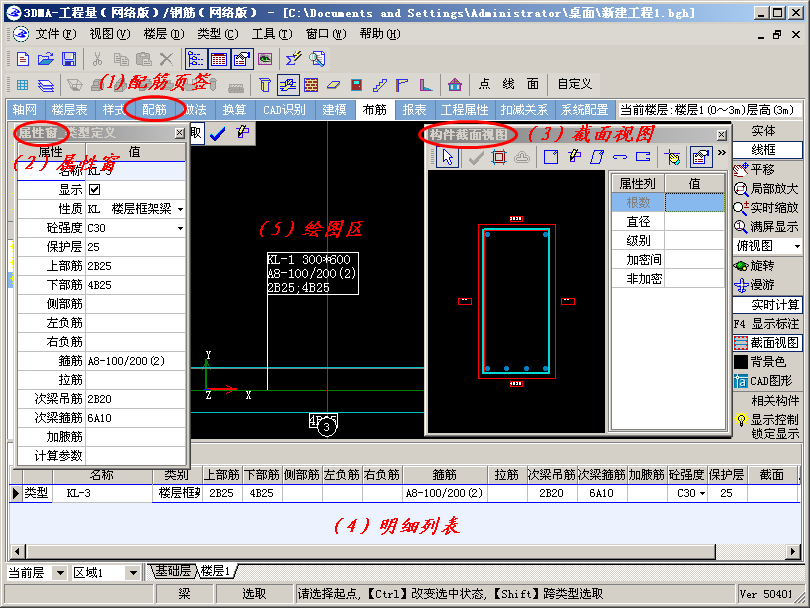Open the 帮助 menu

pyautogui.click(x=380, y=34)
